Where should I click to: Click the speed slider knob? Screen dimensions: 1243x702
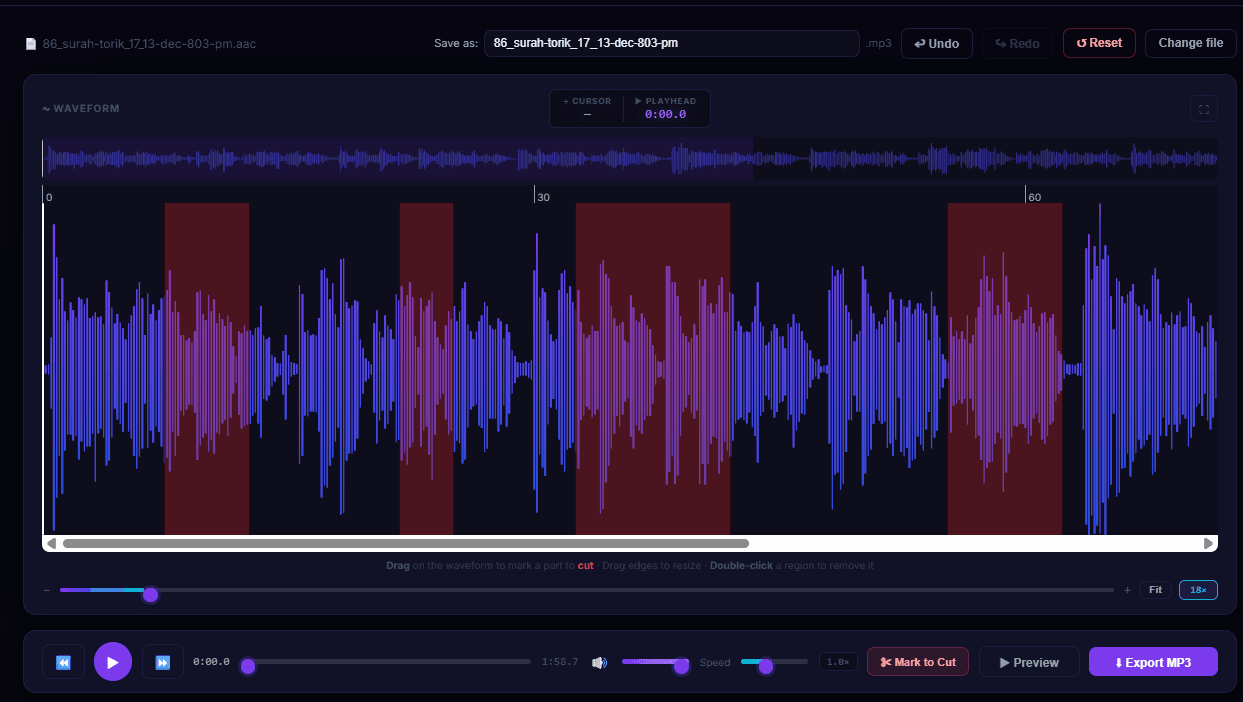766,666
